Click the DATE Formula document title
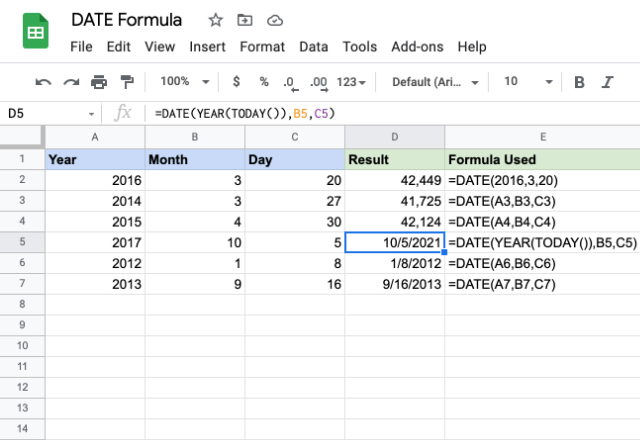640x440 pixels. (x=127, y=20)
